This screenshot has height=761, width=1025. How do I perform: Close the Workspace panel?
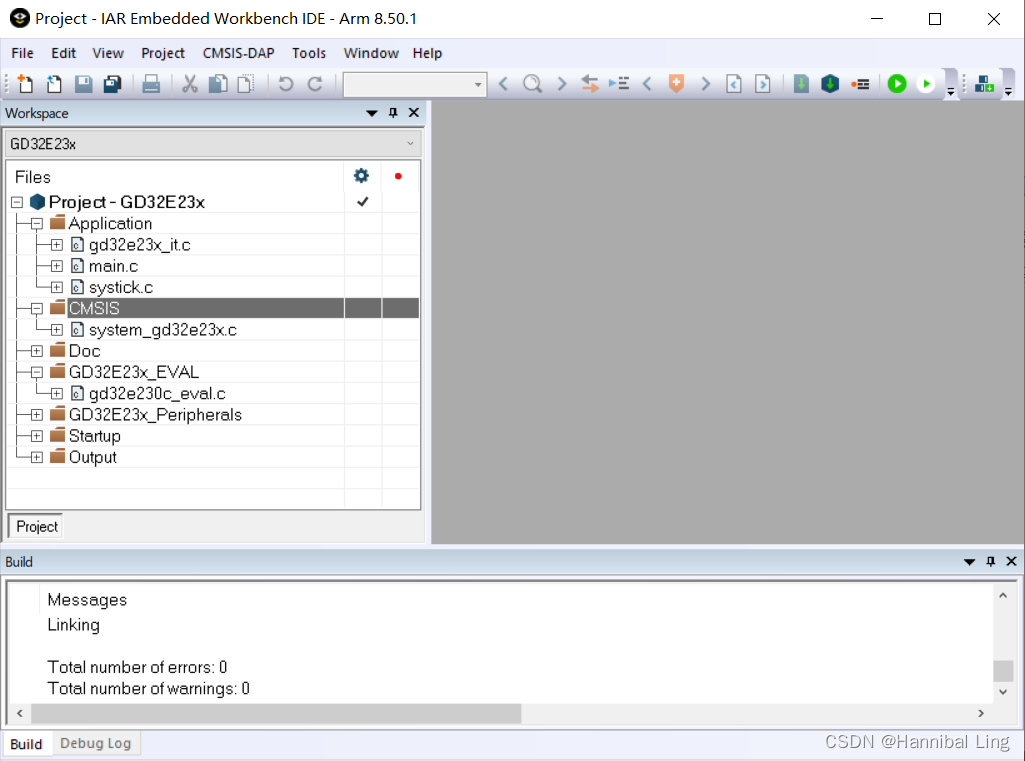coord(414,112)
